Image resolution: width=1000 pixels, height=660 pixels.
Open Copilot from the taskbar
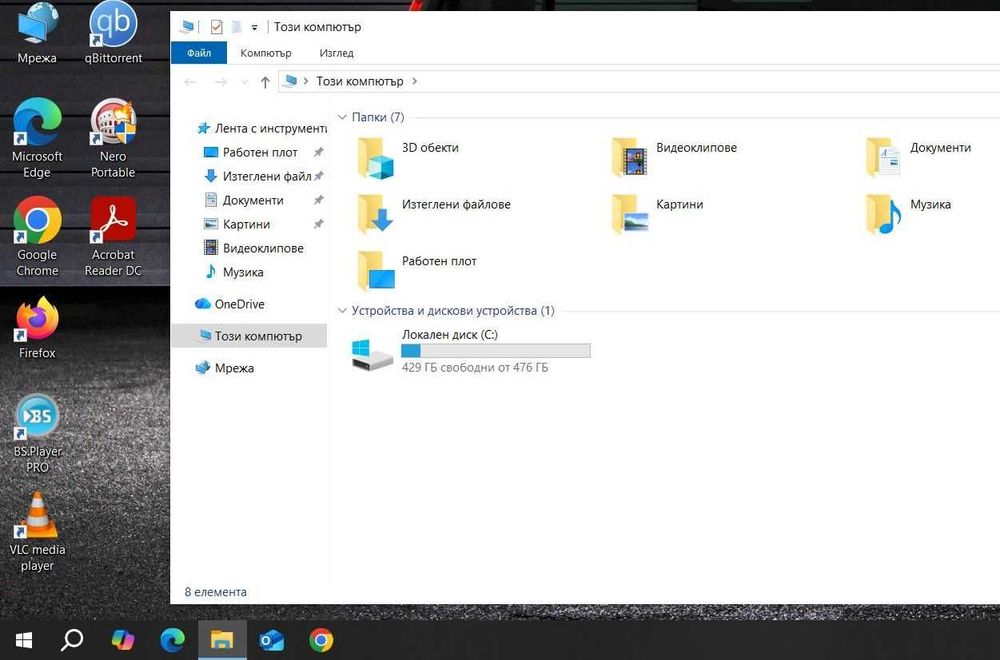pos(122,640)
